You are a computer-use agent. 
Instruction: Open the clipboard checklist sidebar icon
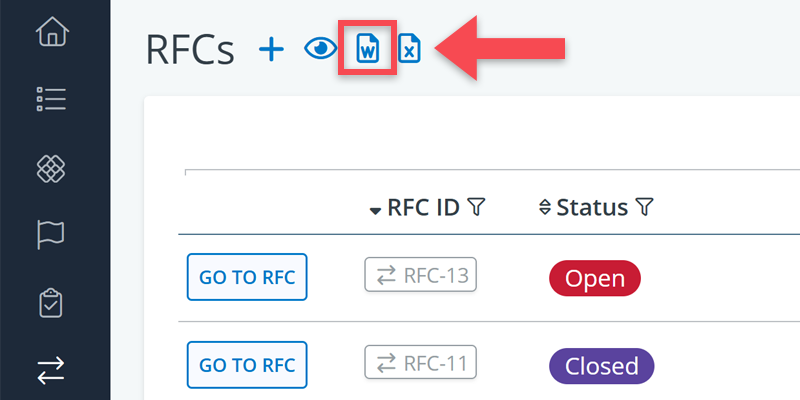point(51,303)
